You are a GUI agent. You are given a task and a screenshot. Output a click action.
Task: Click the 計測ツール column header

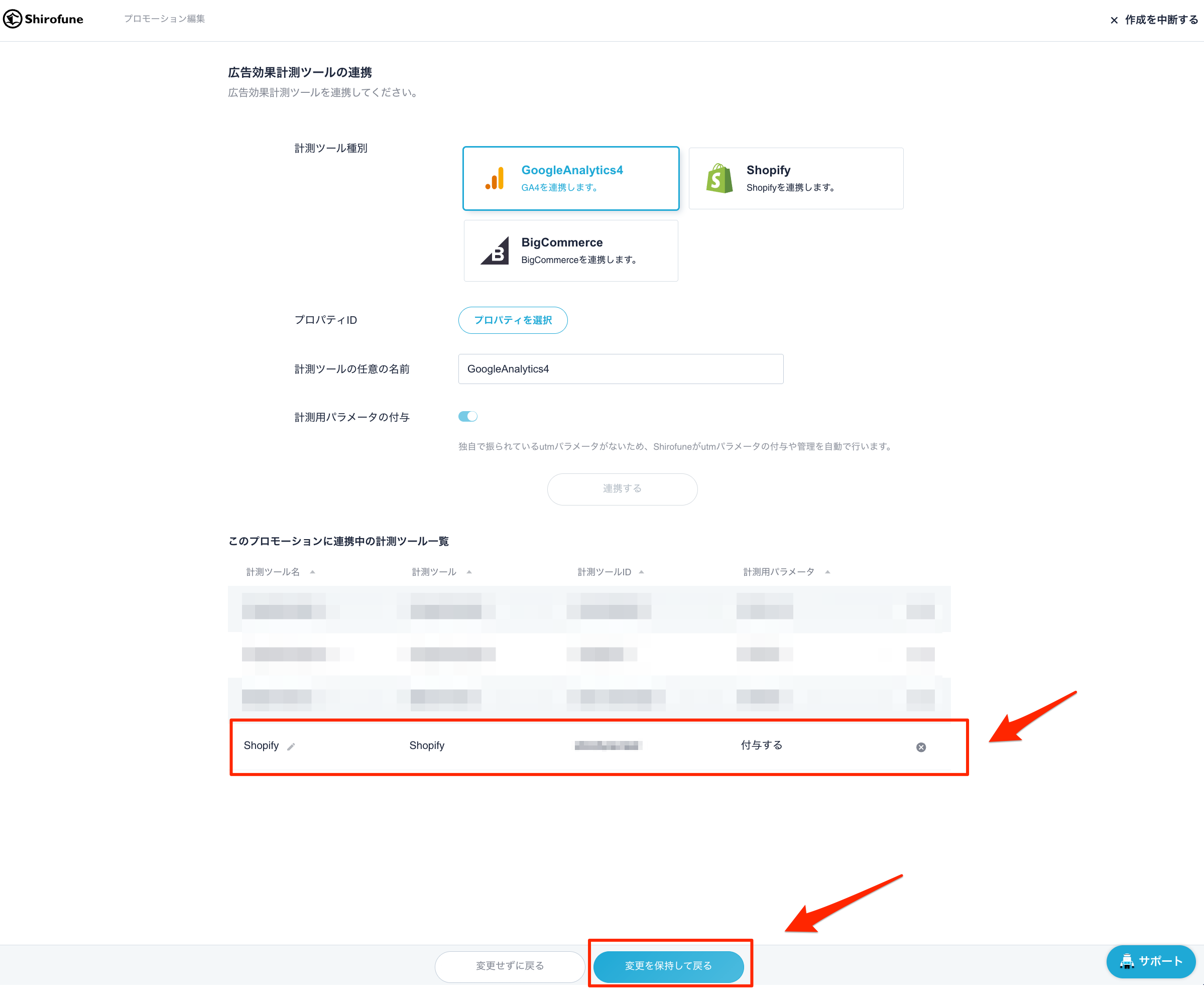pos(434,572)
